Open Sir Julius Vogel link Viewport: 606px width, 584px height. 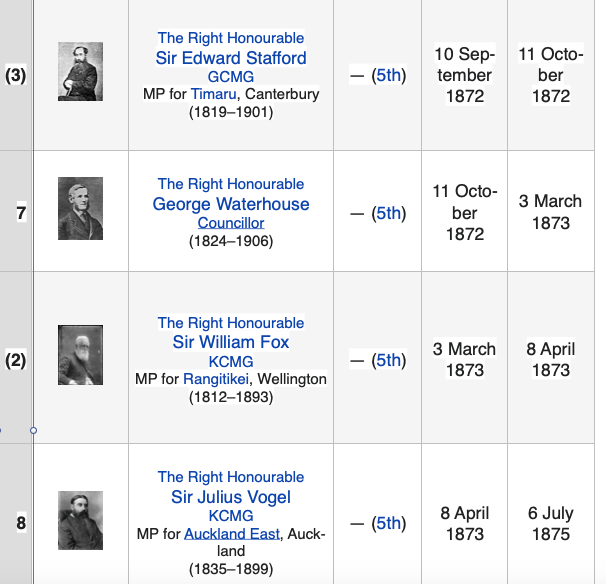pyautogui.click(x=231, y=497)
